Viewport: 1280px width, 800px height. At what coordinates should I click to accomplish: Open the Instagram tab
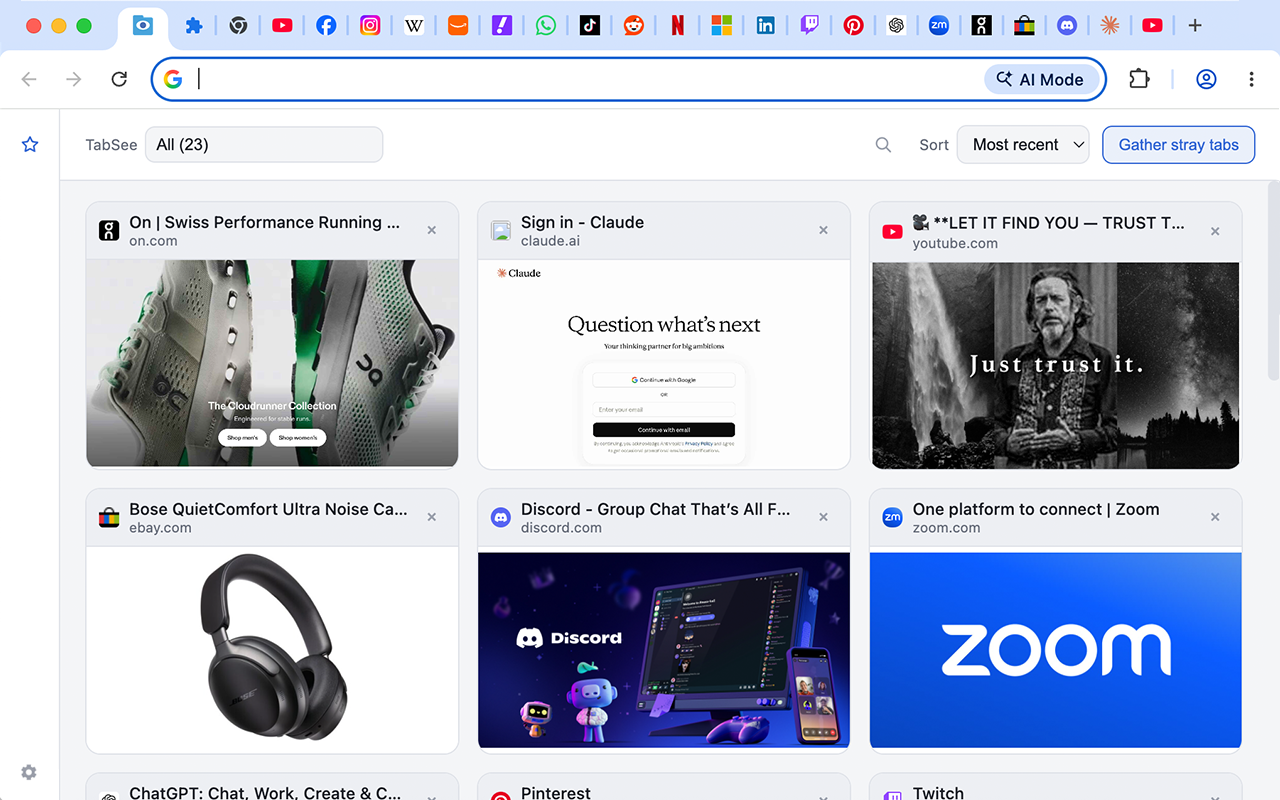[370, 26]
